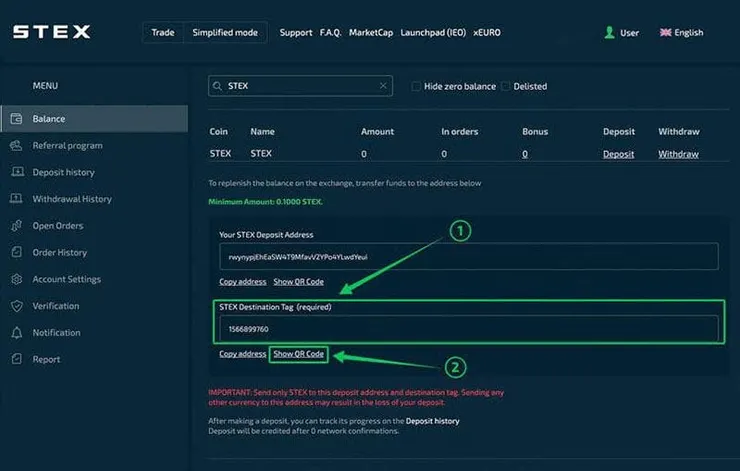
Task: Click the STEX Deposit Address field
Action: point(469,257)
